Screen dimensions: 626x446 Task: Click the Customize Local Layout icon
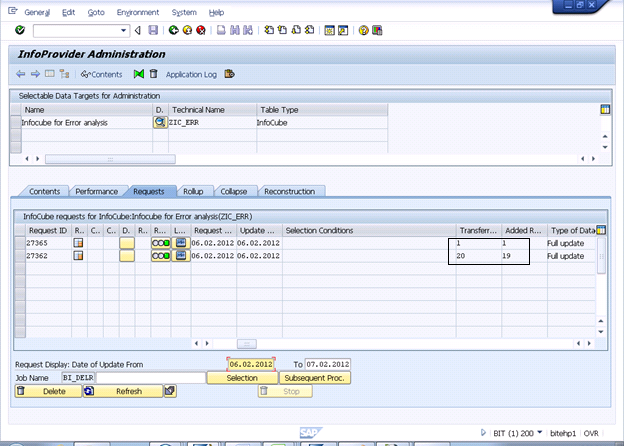click(x=377, y=30)
